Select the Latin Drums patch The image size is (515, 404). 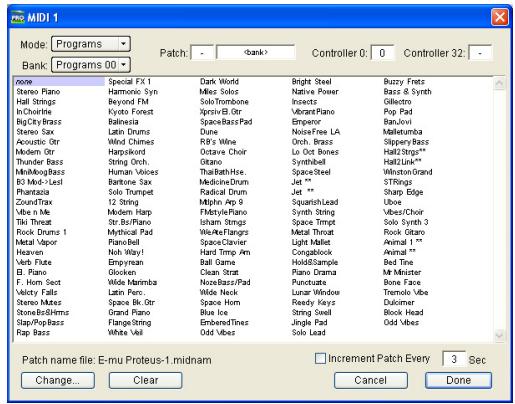click(129, 132)
